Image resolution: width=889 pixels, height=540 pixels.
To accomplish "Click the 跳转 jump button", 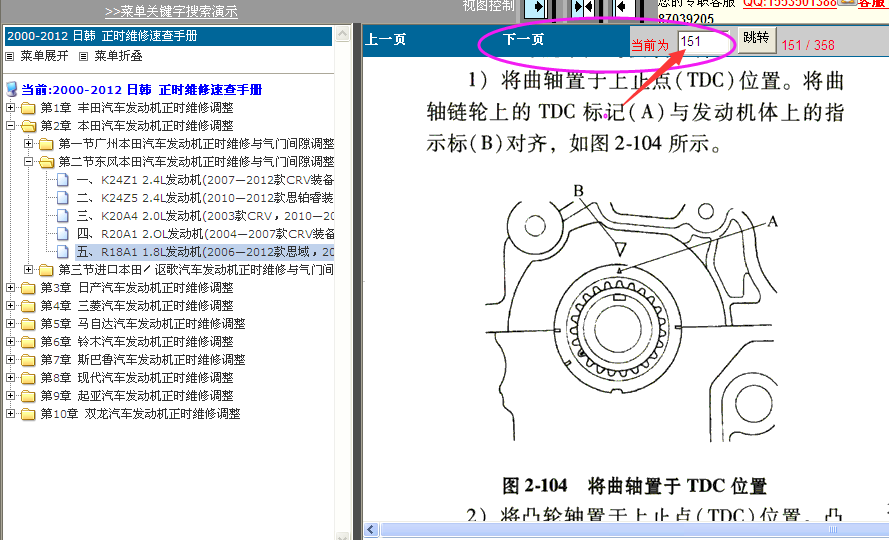I will (x=756, y=39).
